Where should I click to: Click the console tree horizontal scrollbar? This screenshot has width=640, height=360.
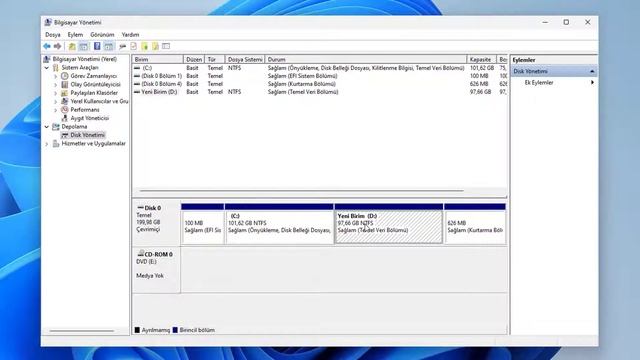82,331
